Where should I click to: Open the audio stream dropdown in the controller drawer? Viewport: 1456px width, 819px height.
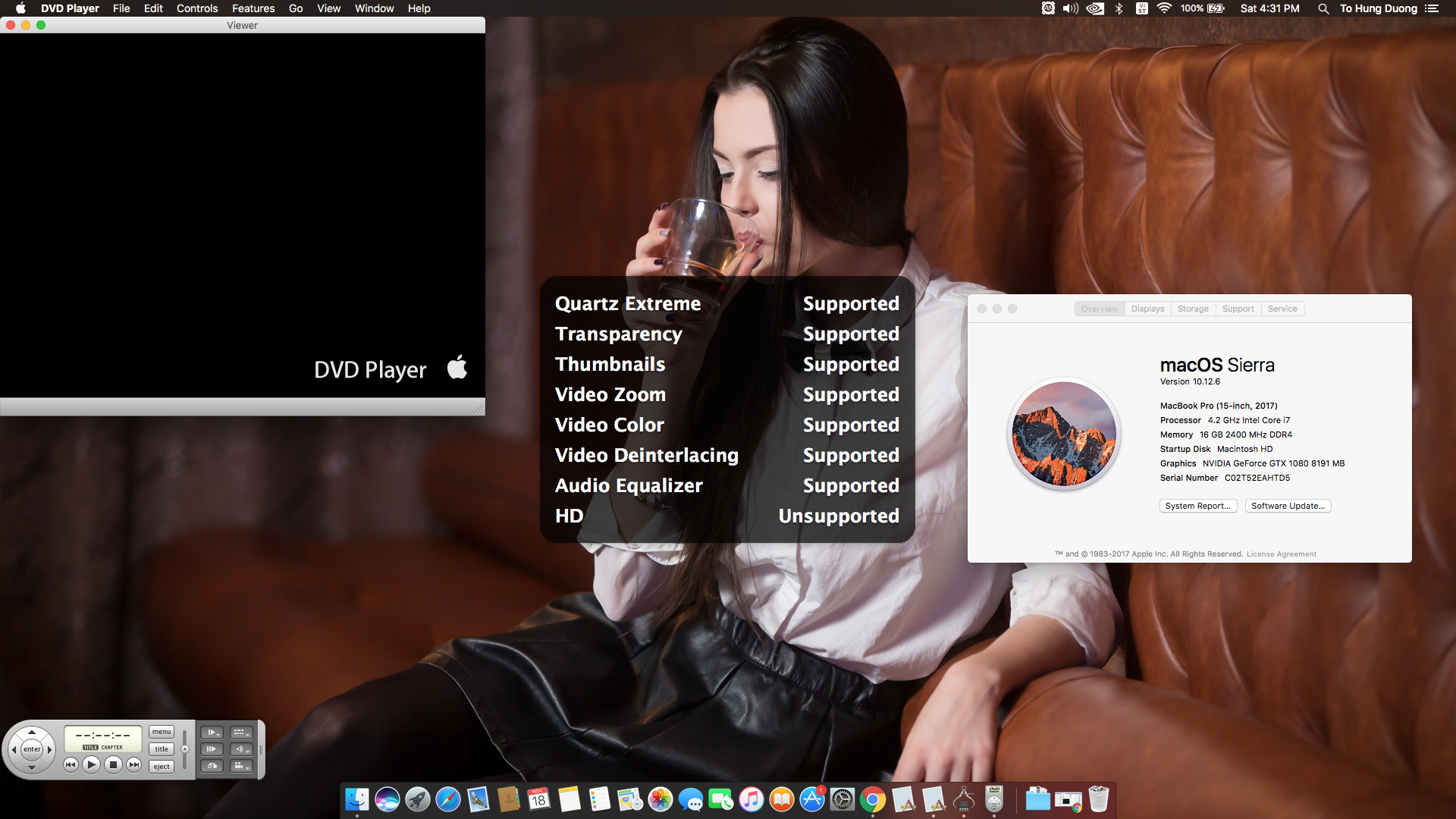[x=241, y=749]
